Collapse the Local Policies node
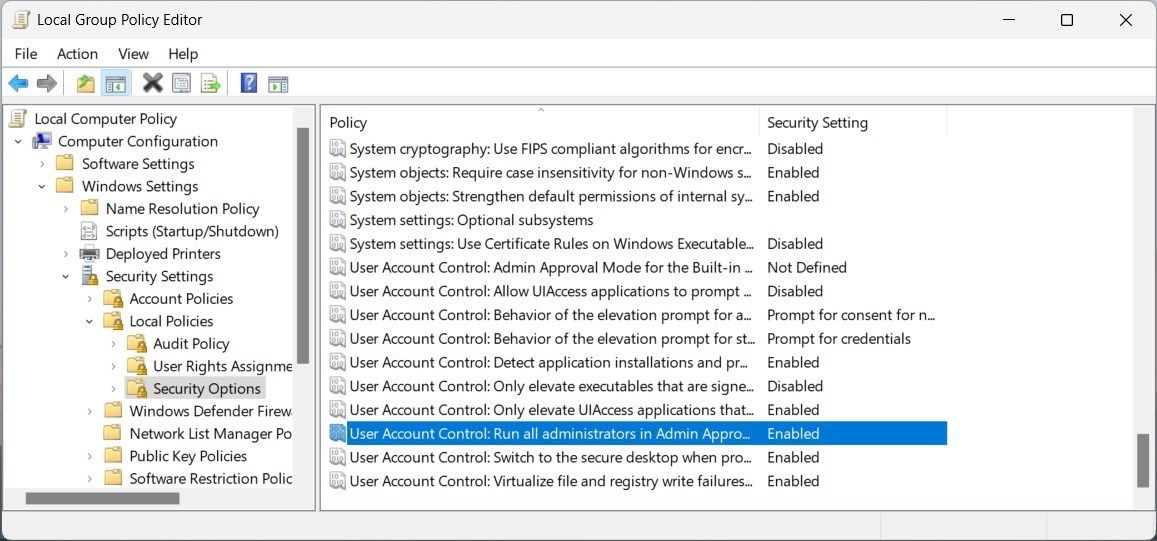 pos(89,322)
